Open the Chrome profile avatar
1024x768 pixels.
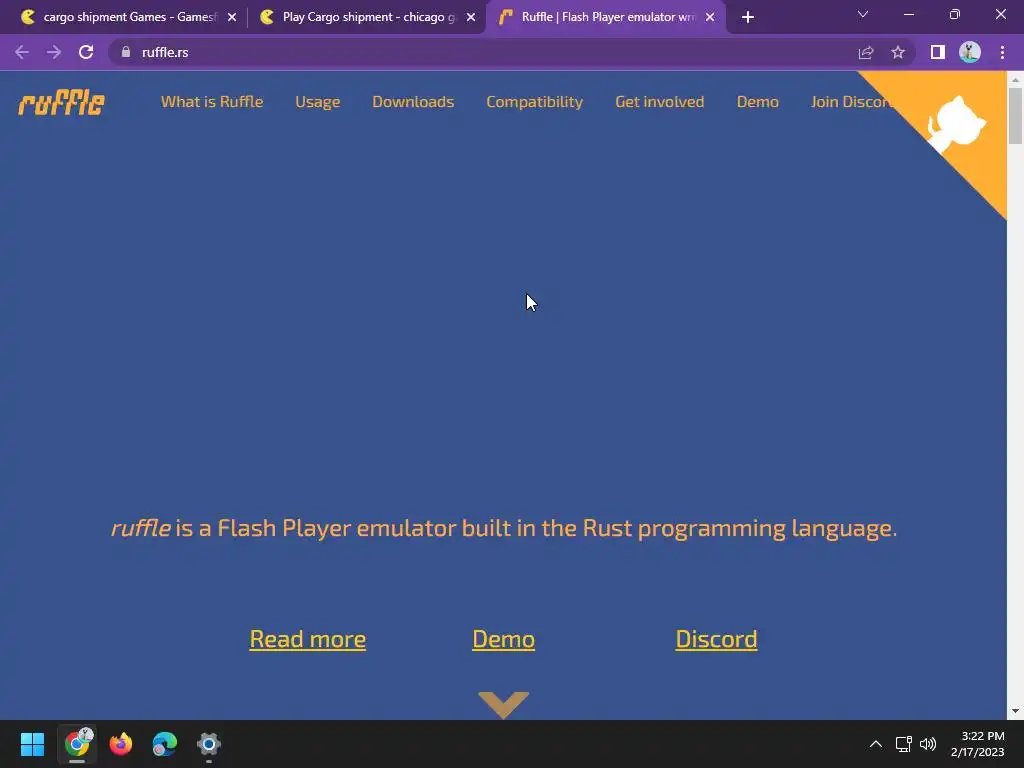point(970,52)
